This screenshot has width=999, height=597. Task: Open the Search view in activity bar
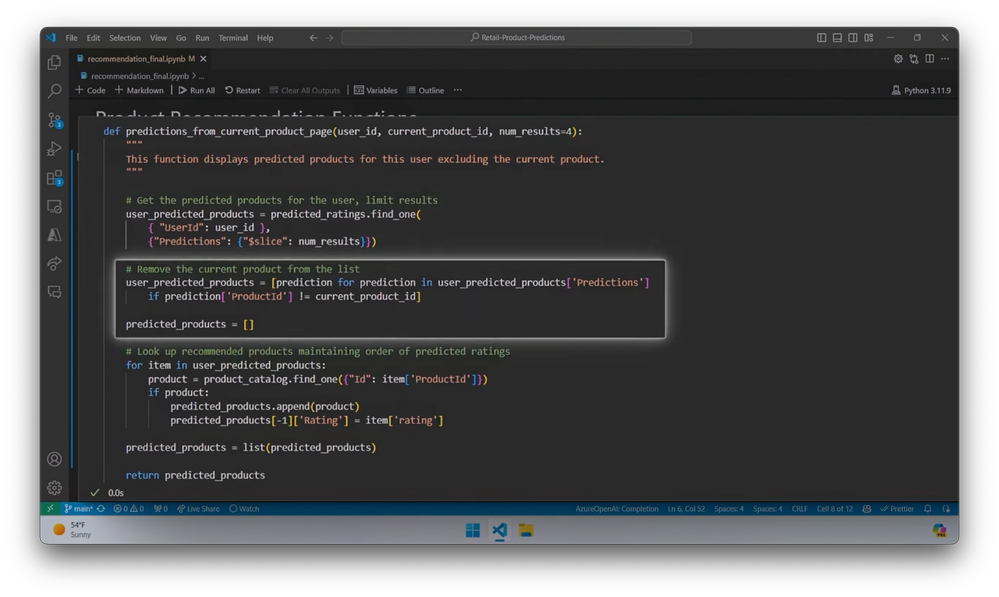(54, 90)
